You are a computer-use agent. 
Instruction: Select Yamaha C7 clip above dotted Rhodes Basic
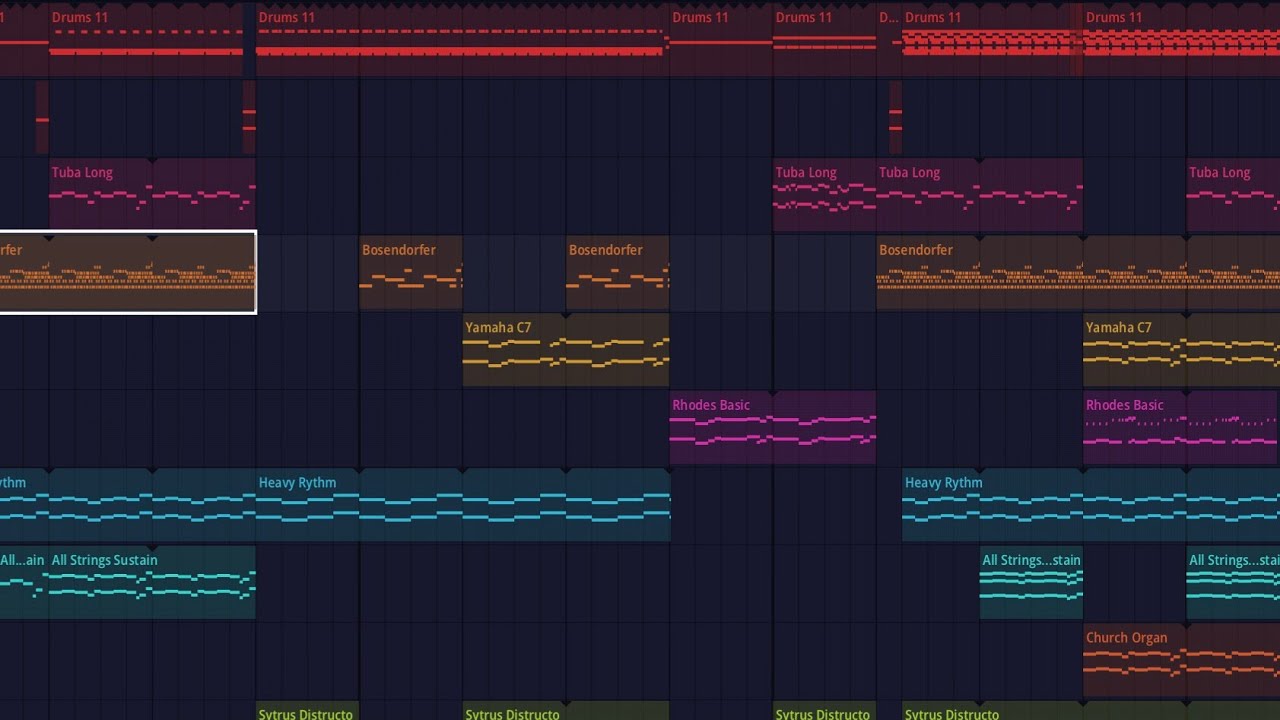1181,350
